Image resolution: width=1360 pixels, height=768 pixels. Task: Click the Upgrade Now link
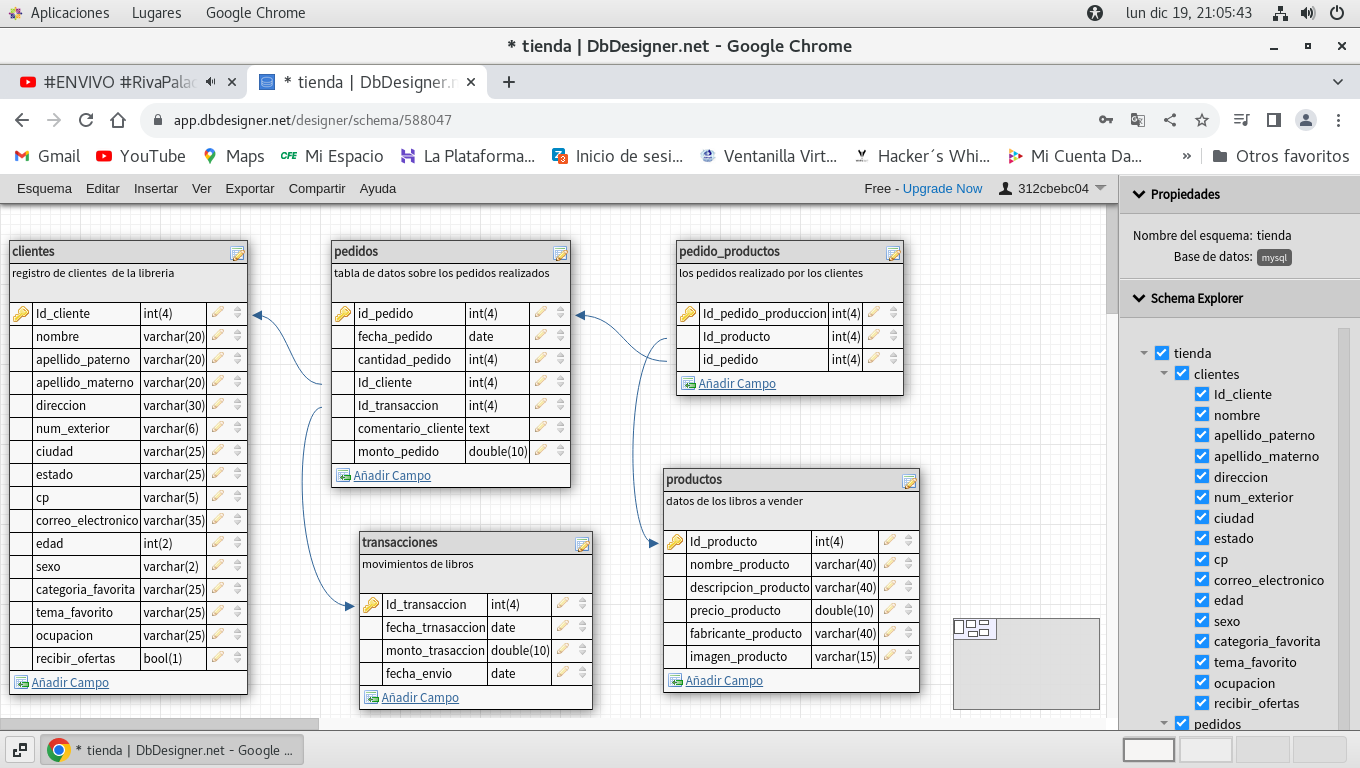942,188
